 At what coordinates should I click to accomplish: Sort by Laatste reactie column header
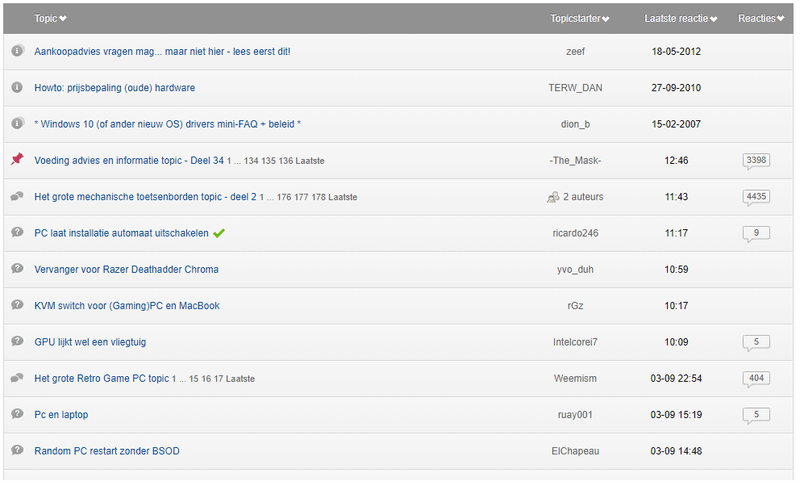(681, 18)
